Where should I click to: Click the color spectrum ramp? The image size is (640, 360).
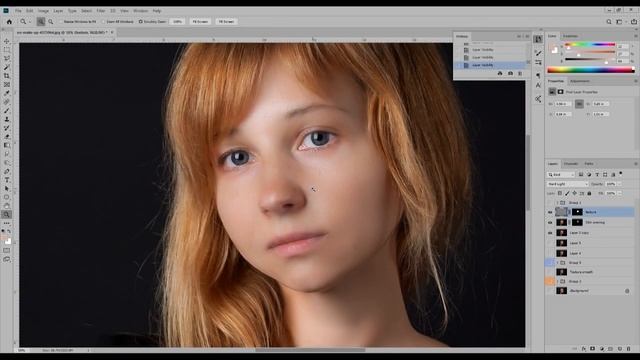pyautogui.click(x=591, y=70)
